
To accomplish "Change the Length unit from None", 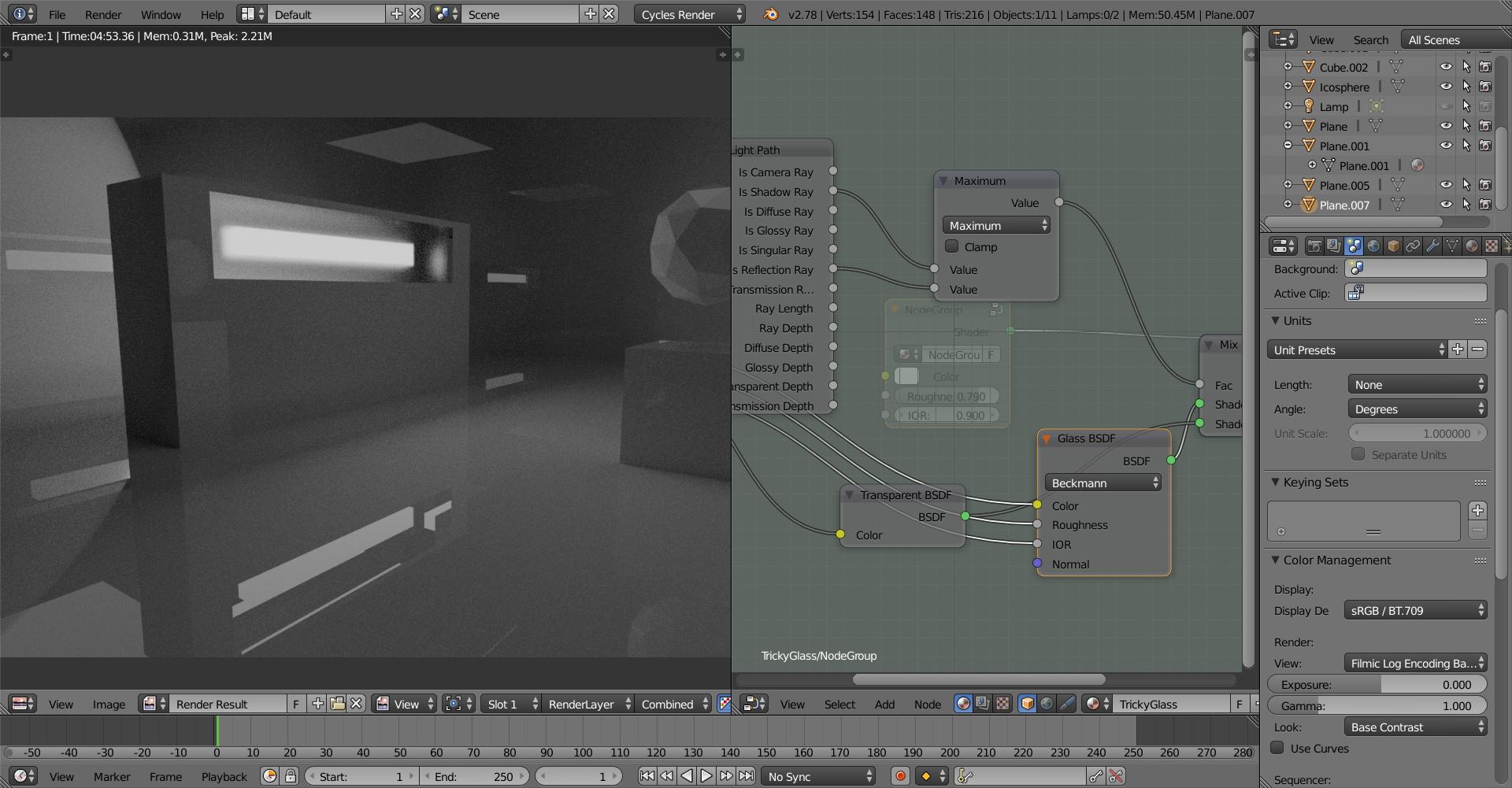I will coord(1417,384).
